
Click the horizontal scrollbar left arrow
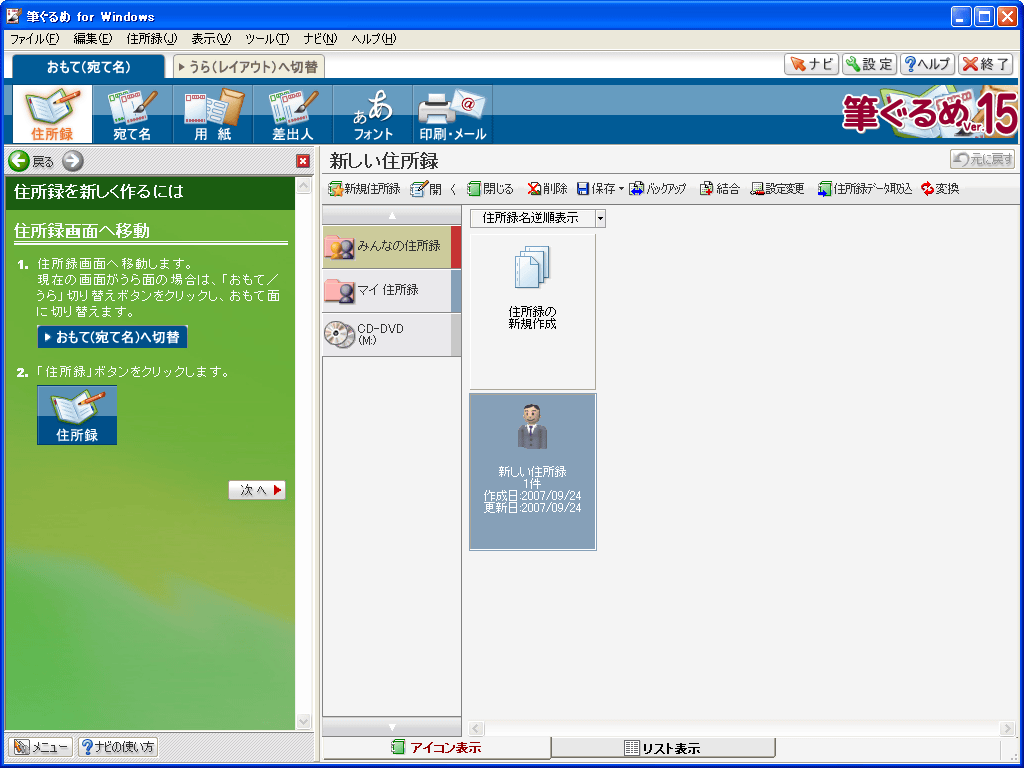point(477,728)
